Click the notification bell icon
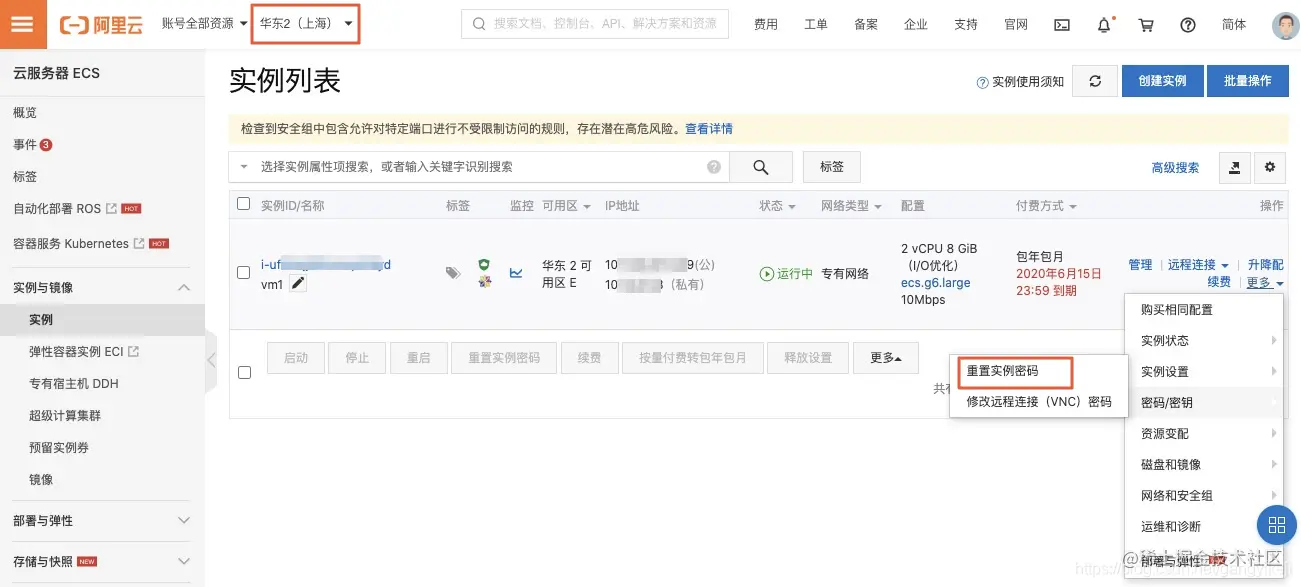Image resolution: width=1301 pixels, height=587 pixels. click(x=1103, y=24)
